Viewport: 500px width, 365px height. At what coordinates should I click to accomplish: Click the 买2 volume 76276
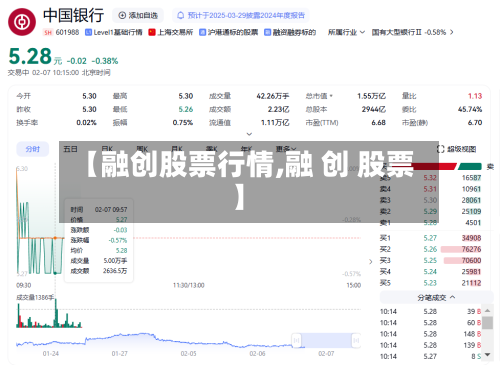click(x=471, y=249)
